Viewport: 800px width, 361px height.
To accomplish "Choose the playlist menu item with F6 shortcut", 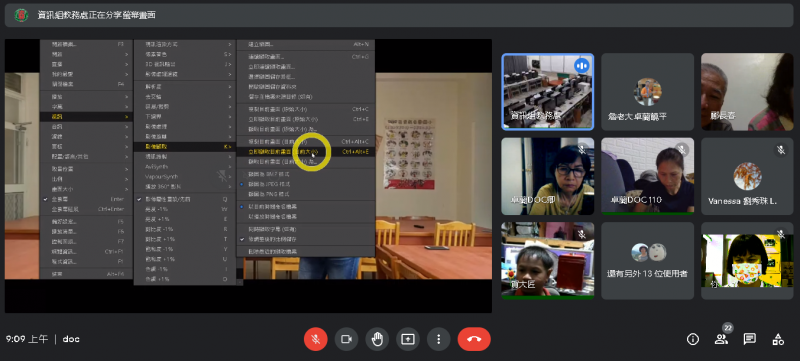I will [86, 231].
